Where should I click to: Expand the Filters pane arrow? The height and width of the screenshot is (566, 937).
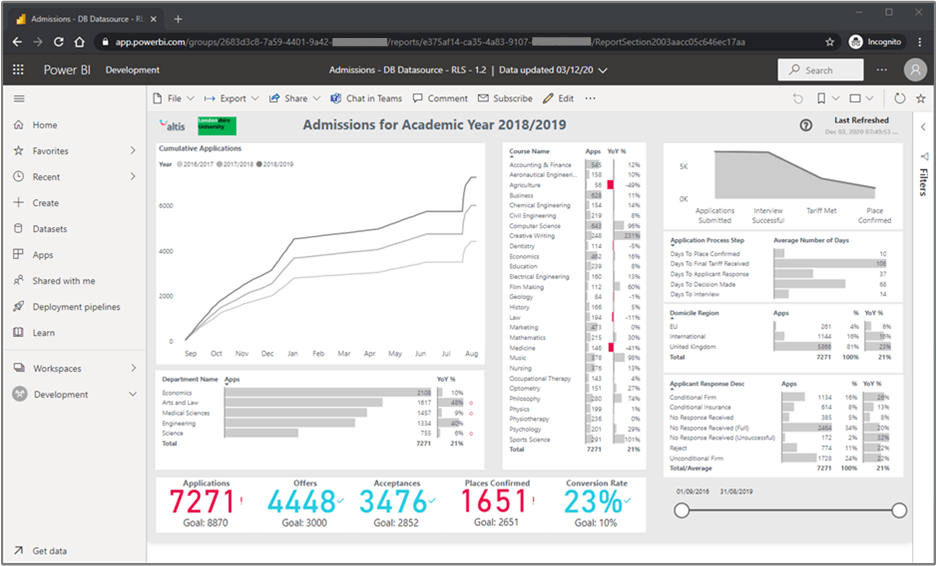pyautogui.click(x=923, y=127)
